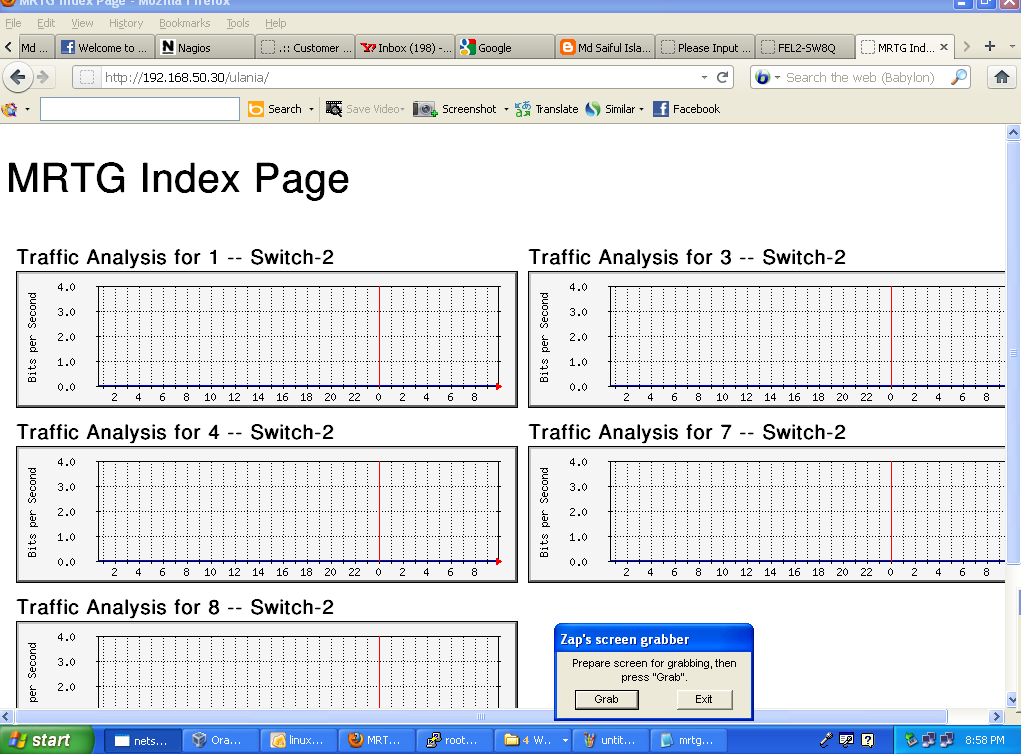Go back with the browser back arrow
This screenshot has height=754, width=1021.
[18, 77]
